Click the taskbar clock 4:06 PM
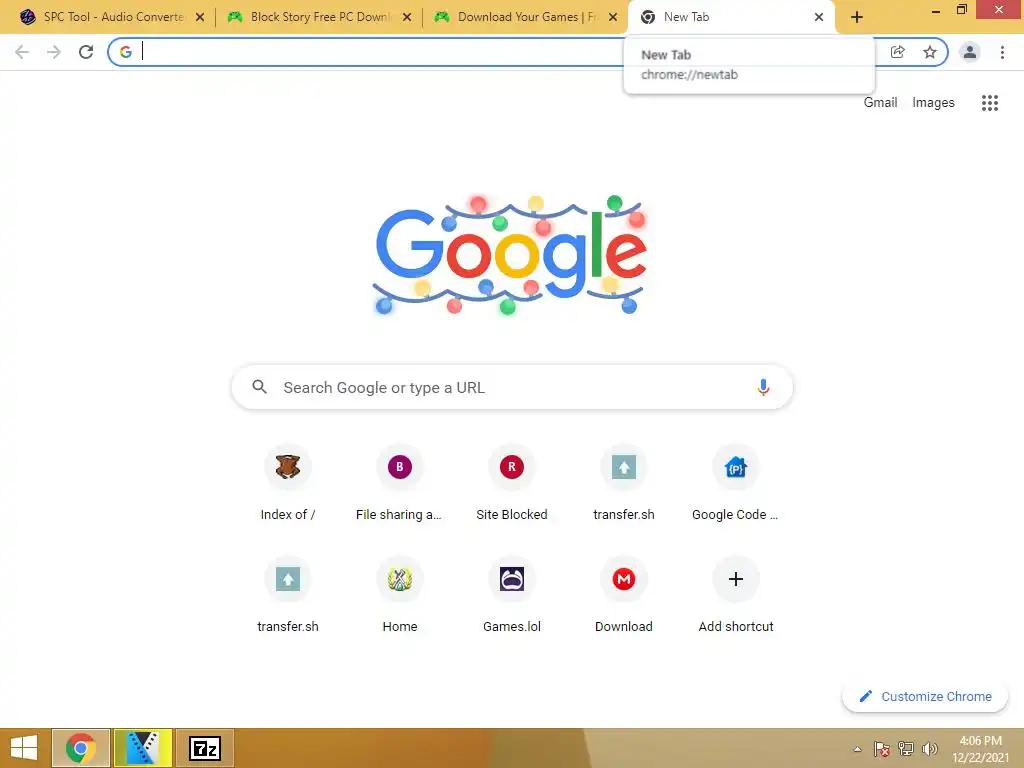The height and width of the screenshot is (768, 1024). point(980,741)
